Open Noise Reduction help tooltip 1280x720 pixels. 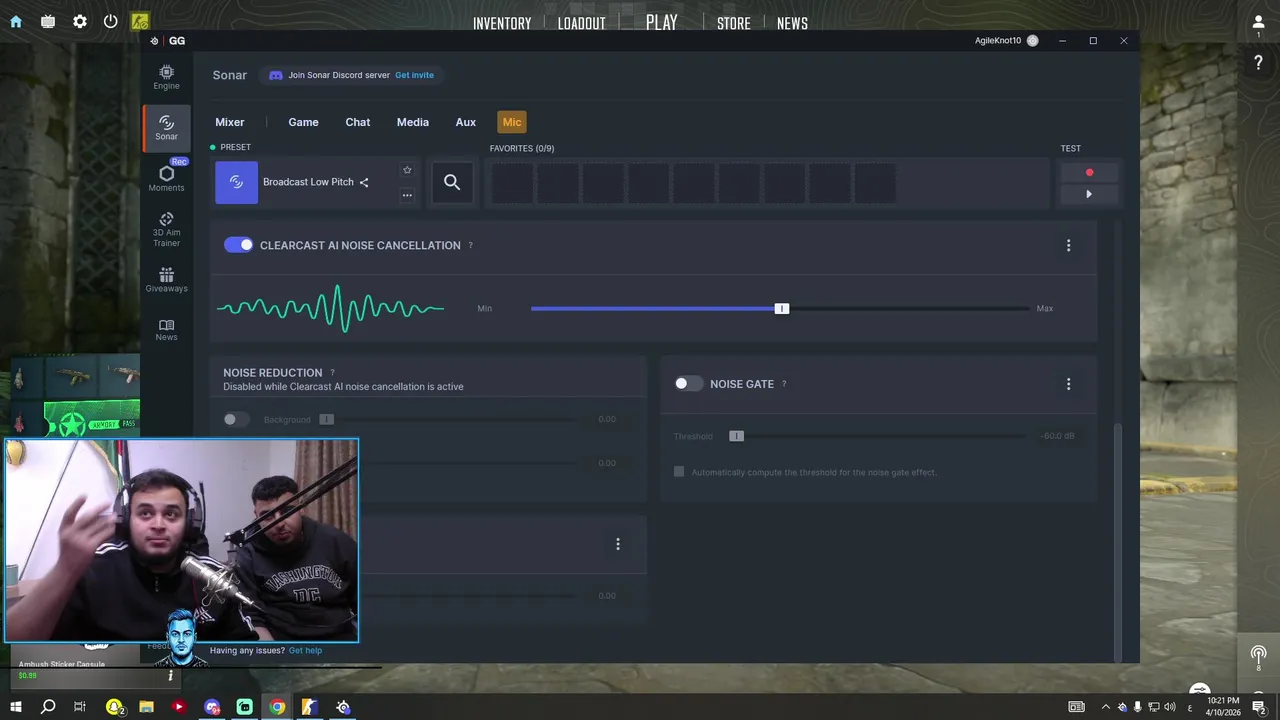tap(332, 373)
